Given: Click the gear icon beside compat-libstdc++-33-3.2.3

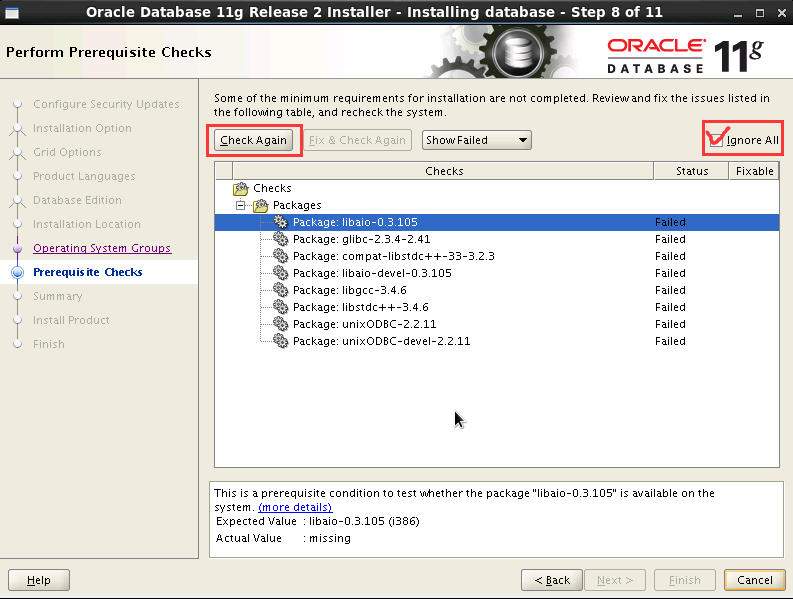Looking at the screenshot, I should click(x=281, y=256).
